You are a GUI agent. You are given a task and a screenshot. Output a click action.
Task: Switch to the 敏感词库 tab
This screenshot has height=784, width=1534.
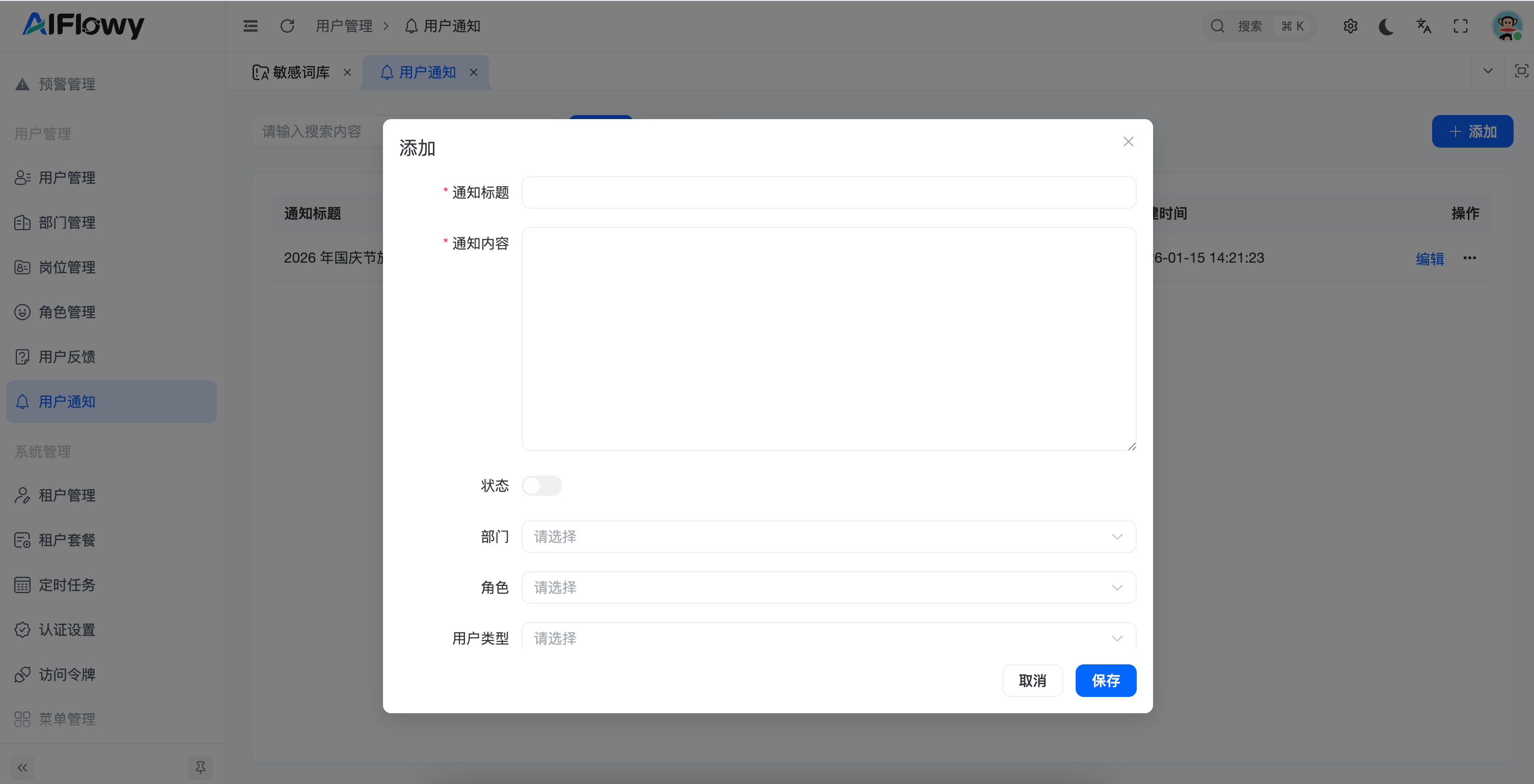click(300, 73)
